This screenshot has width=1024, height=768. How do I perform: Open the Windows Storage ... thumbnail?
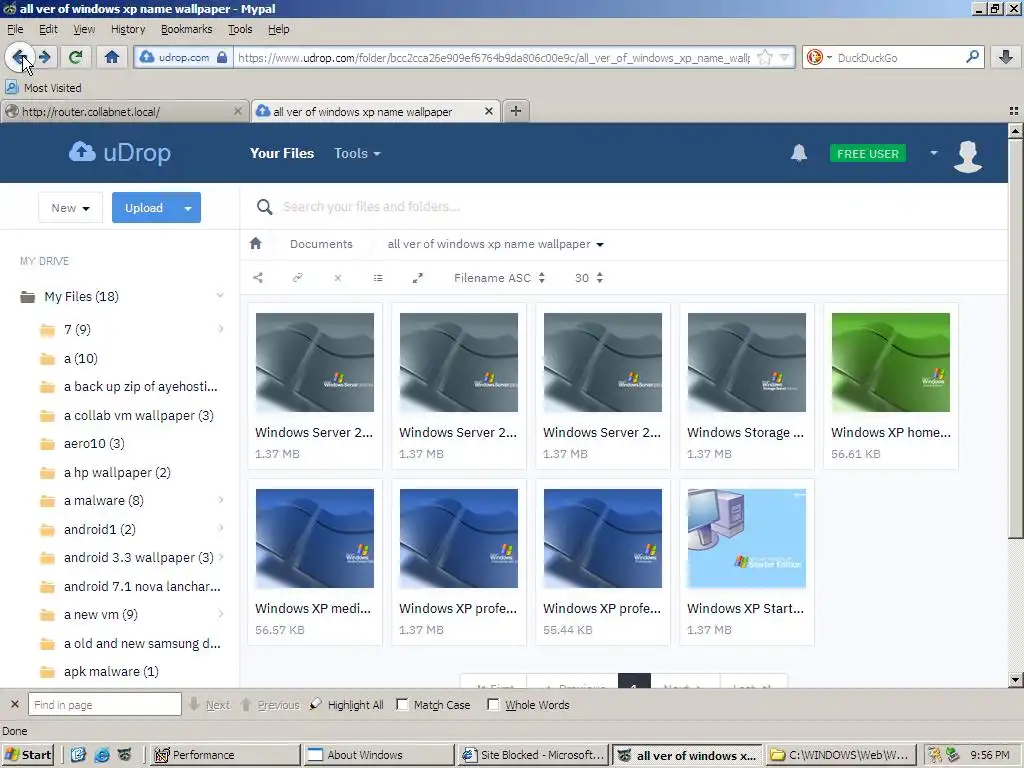(746, 362)
